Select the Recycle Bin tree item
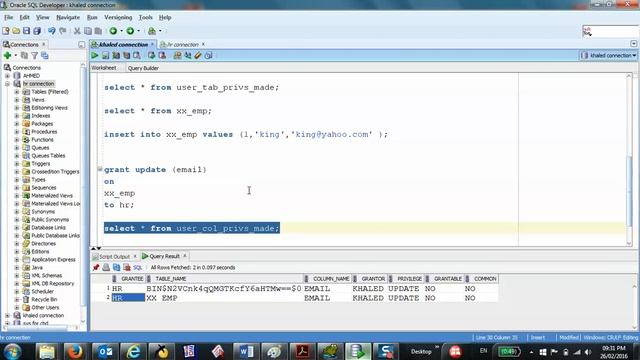Viewport: 640px width, 360px height. point(44,300)
